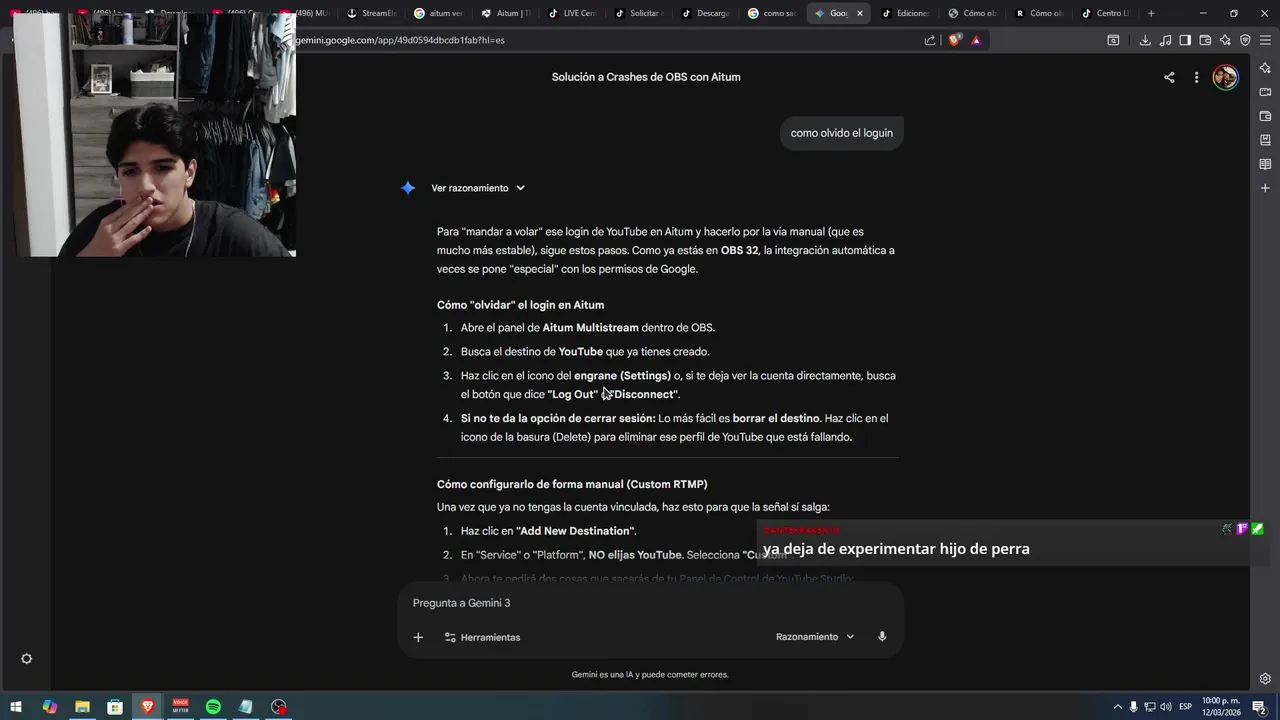This screenshot has height=720, width=1280.
Task: Click conversation title 'Solución a Crashes de OBS con Aitum'
Action: [x=646, y=77]
